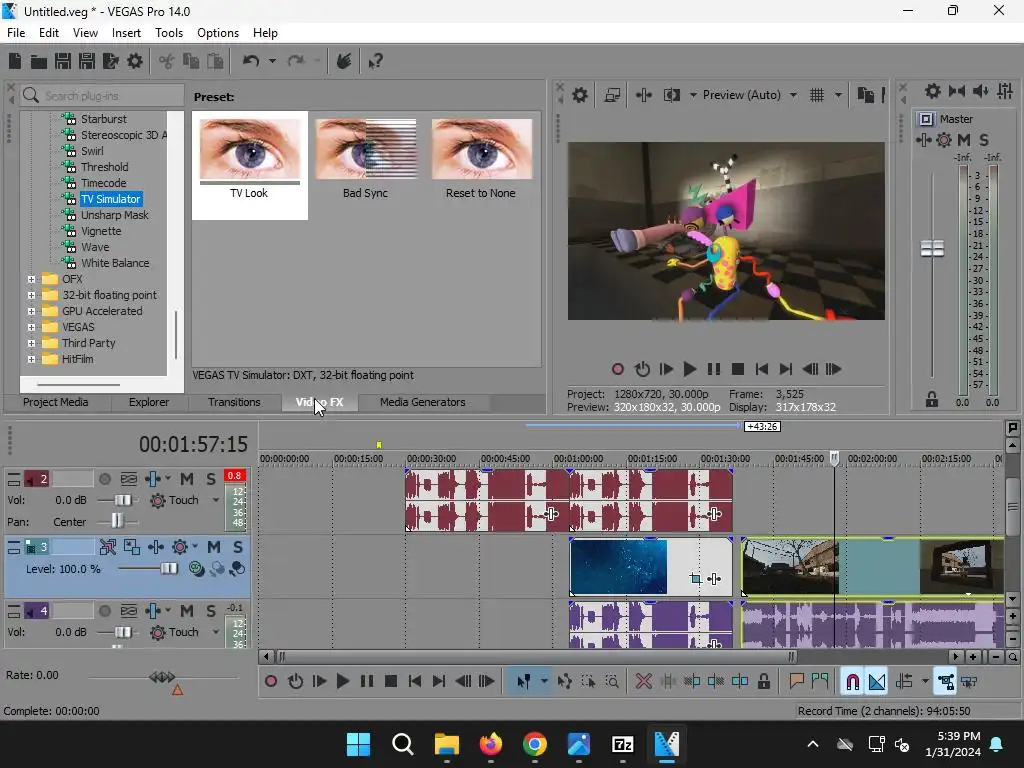Choose the Reset to None preset
Image resolution: width=1024 pixels, height=768 pixels.
click(x=481, y=159)
